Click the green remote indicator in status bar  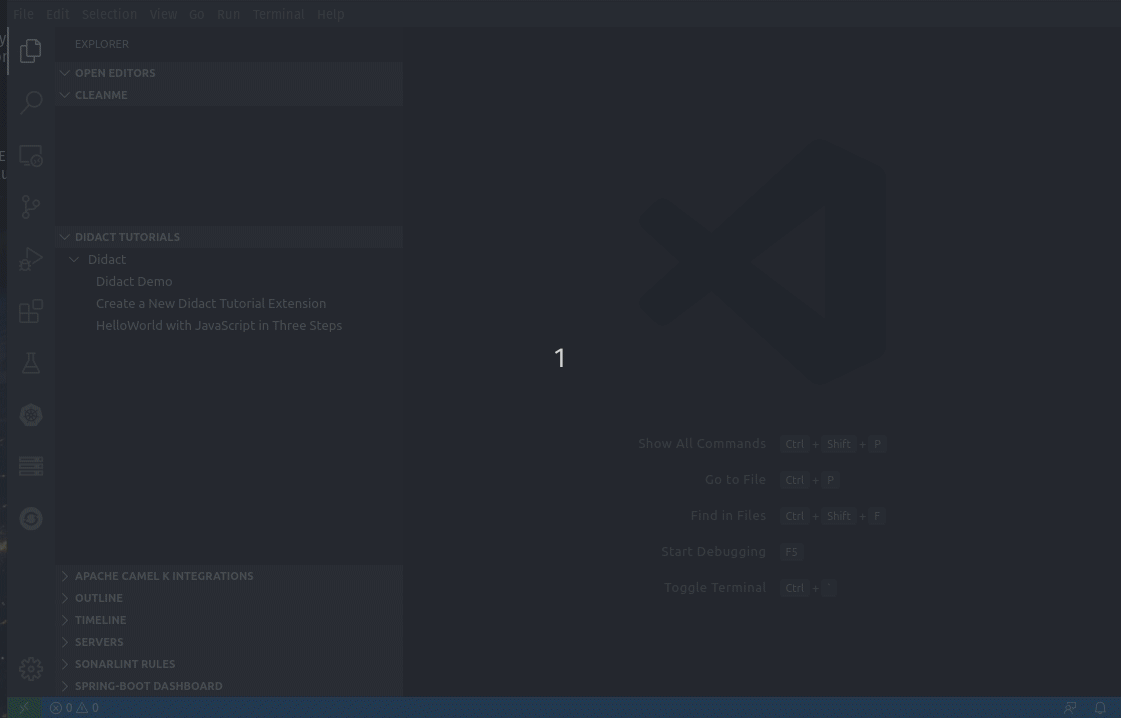(24, 708)
